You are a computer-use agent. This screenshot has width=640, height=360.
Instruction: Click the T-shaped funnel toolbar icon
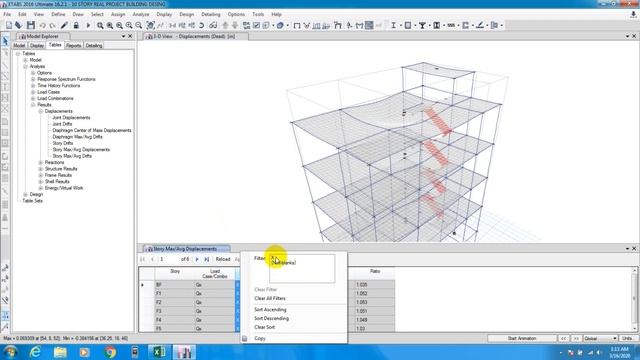coord(422,25)
